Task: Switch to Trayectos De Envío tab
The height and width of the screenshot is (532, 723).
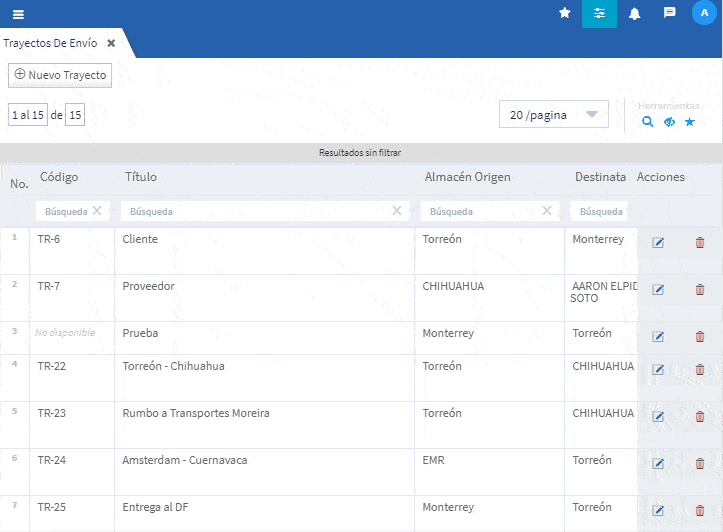Action: (x=50, y=43)
